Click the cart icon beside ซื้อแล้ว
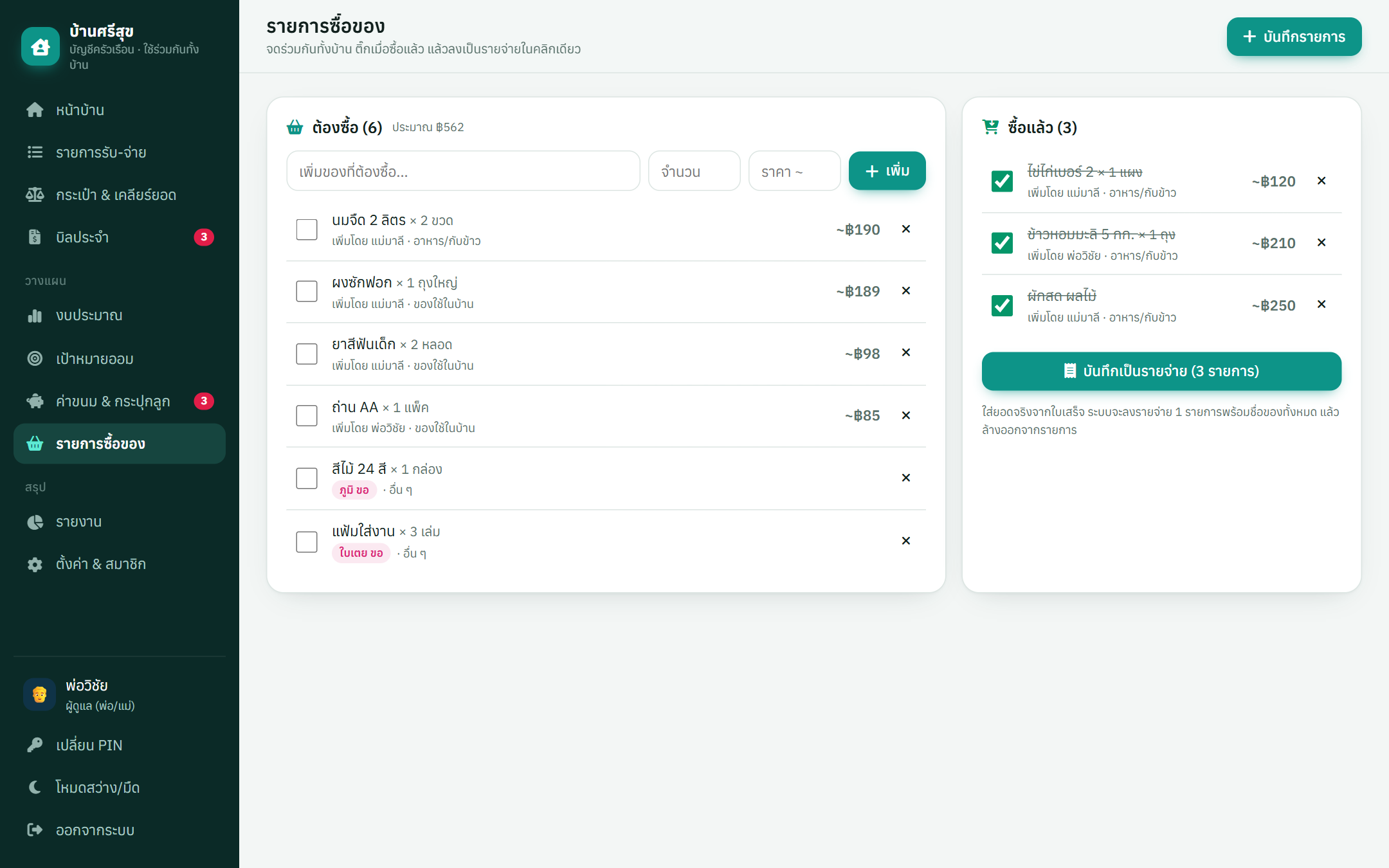The width and height of the screenshot is (1389, 868). coord(991,127)
